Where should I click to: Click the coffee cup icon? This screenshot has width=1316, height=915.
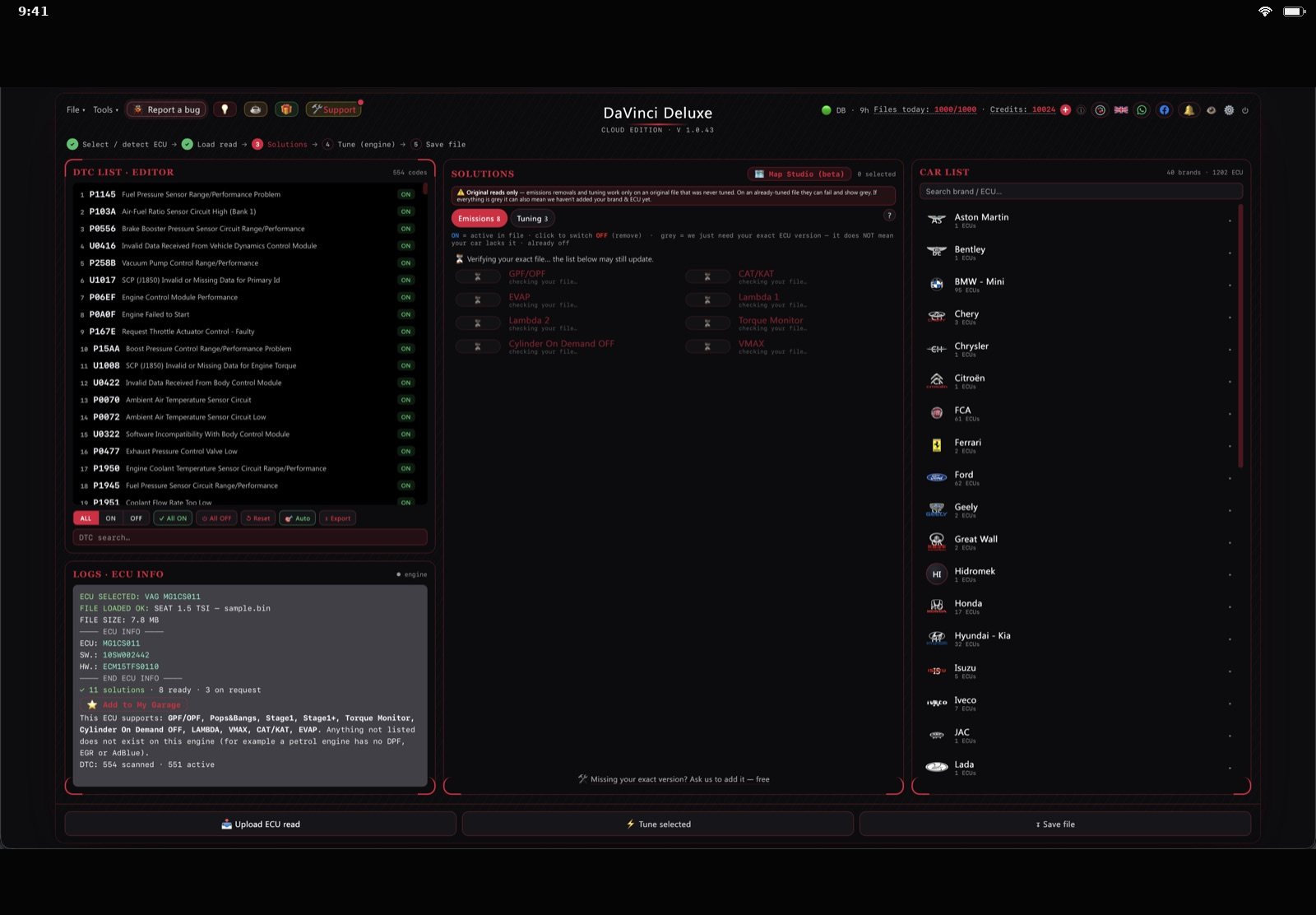coord(256,109)
